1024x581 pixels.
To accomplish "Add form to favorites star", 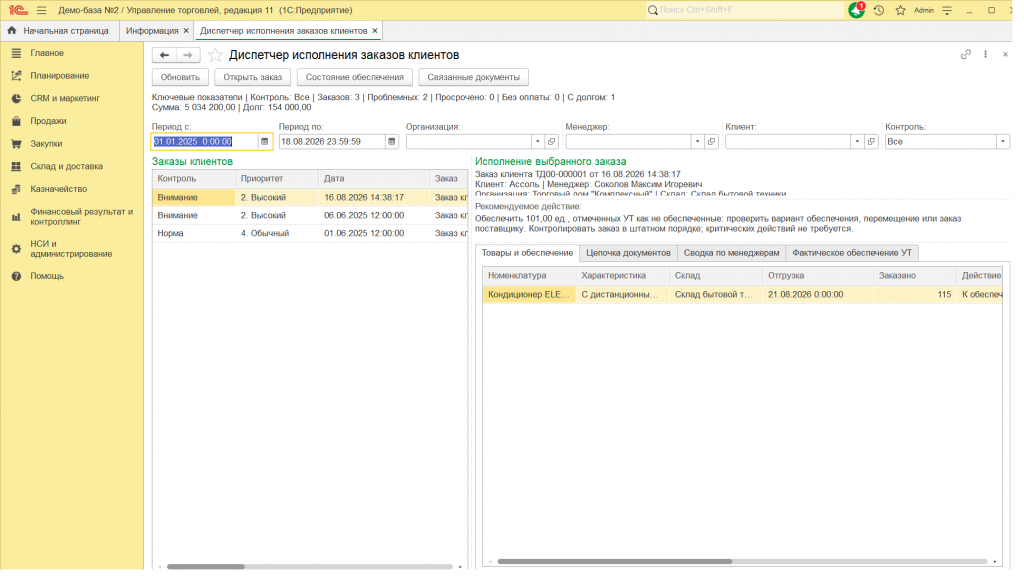I will click(217, 55).
